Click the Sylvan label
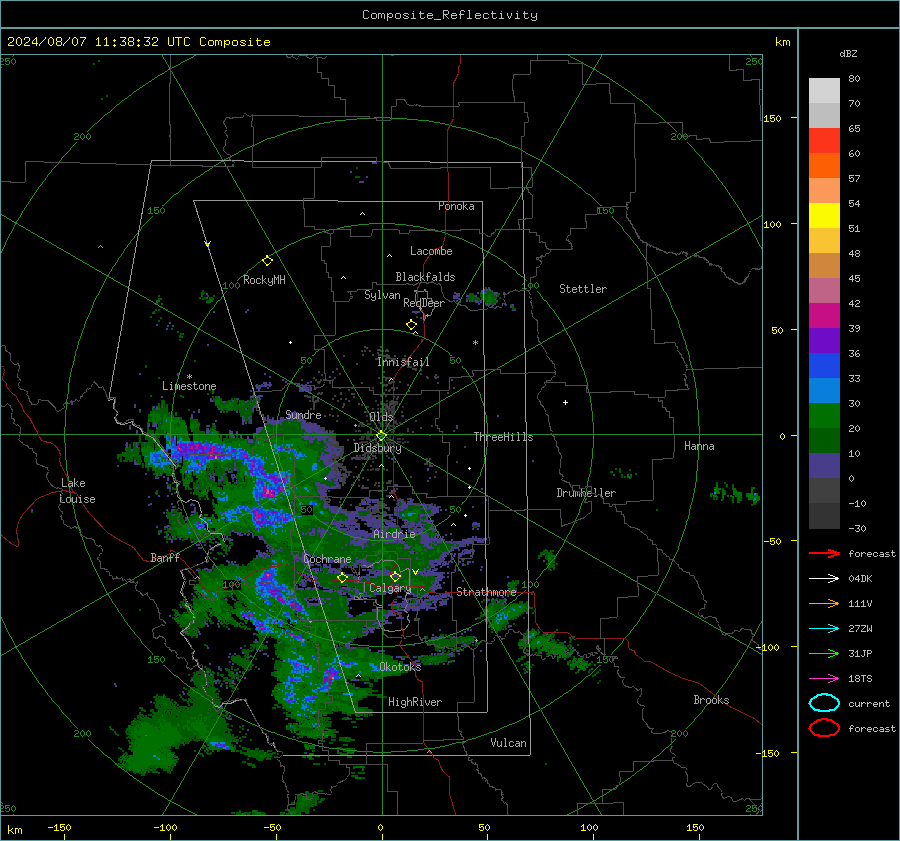 pyautogui.click(x=382, y=295)
